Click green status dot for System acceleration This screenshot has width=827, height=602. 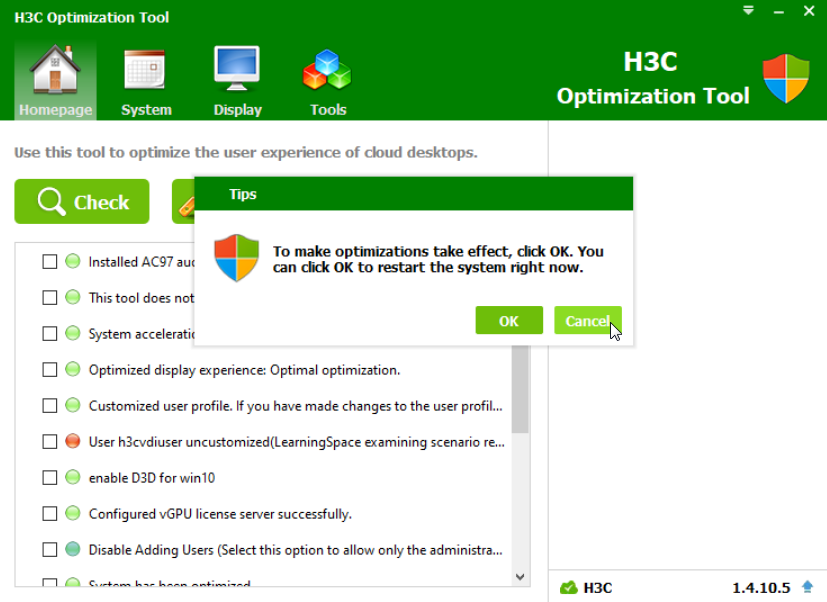[x=73, y=333]
